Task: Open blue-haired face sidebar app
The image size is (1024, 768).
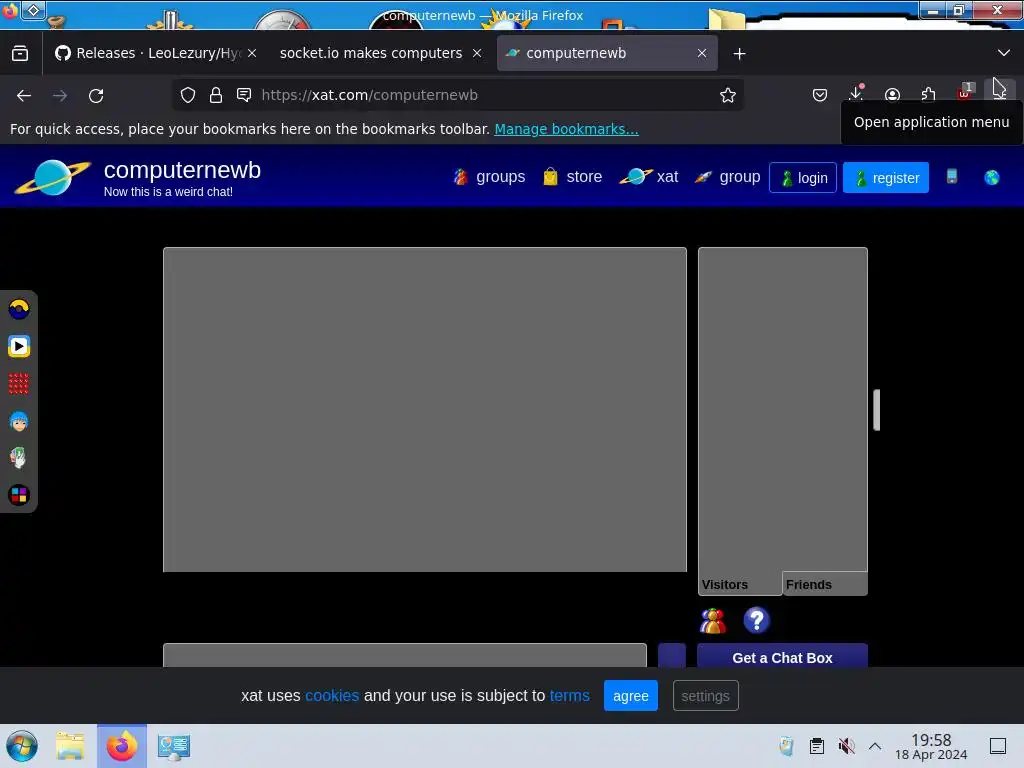Action: point(19,421)
